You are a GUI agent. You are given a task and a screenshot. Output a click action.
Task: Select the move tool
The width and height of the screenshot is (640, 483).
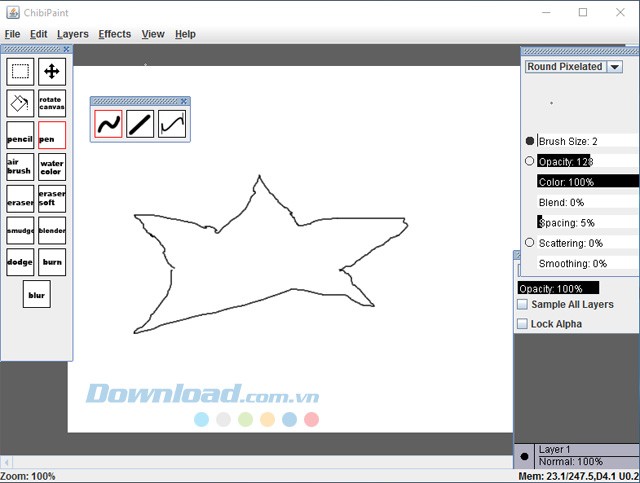tap(52, 71)
